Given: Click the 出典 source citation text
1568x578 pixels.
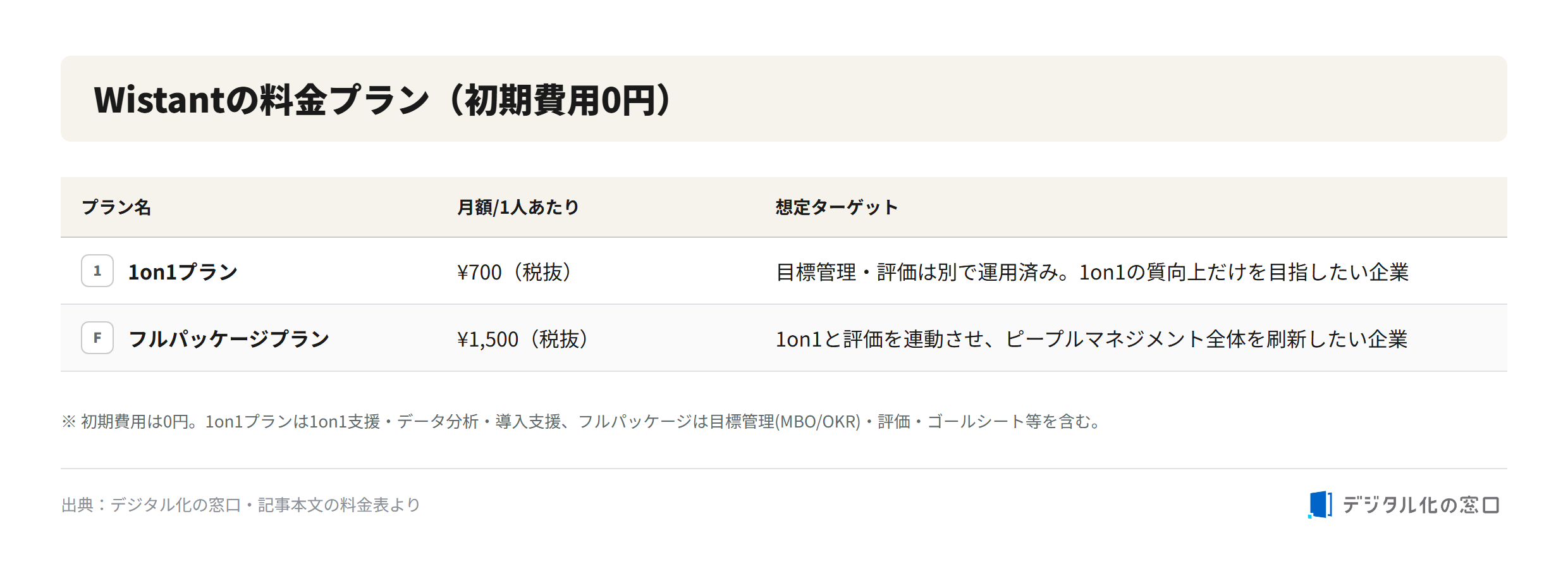Looking at the screenshot, I should pyautogui.click(x=241, y=505).
